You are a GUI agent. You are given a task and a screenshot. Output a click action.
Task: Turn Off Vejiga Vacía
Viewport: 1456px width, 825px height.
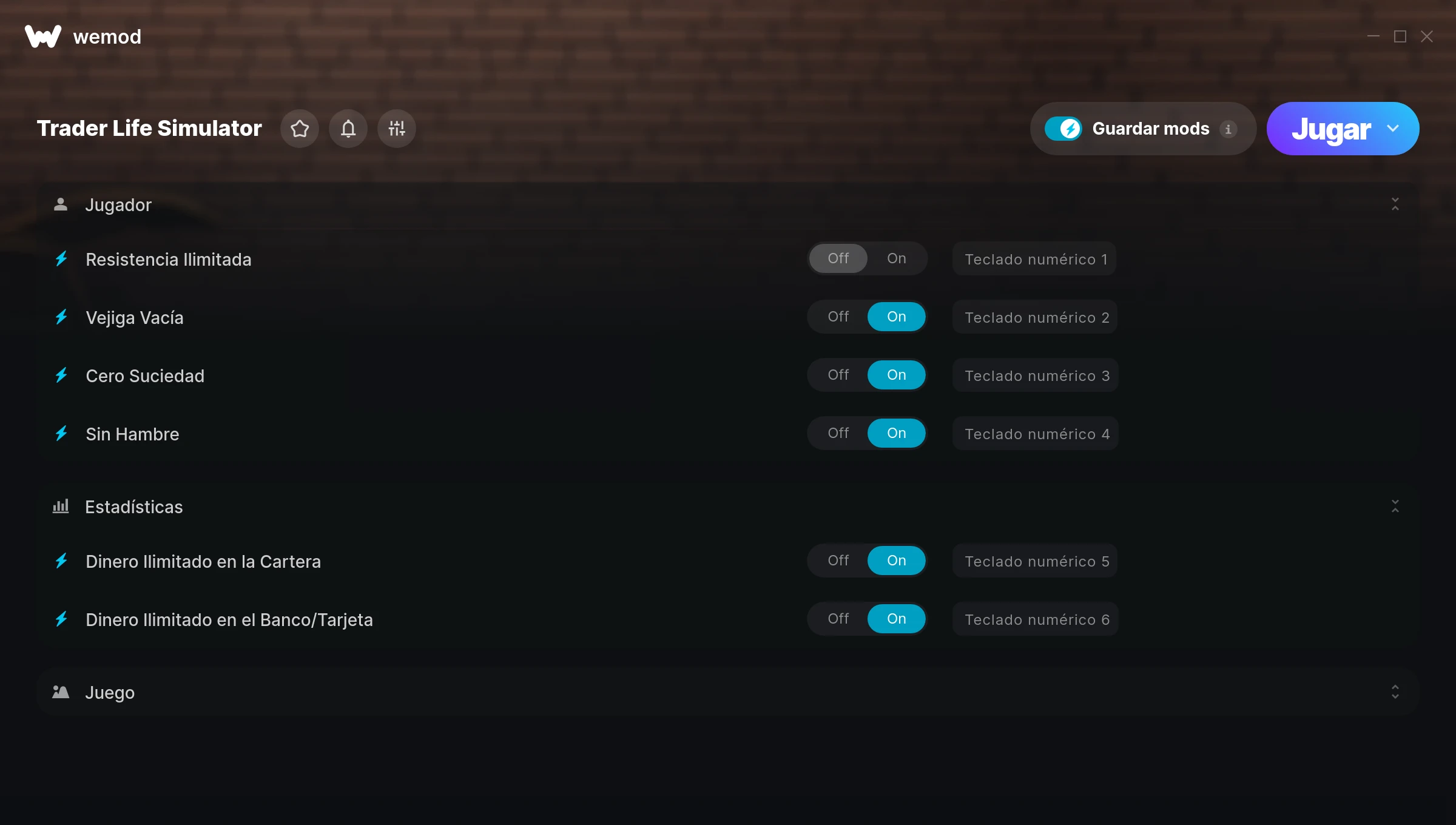(838, 317)
